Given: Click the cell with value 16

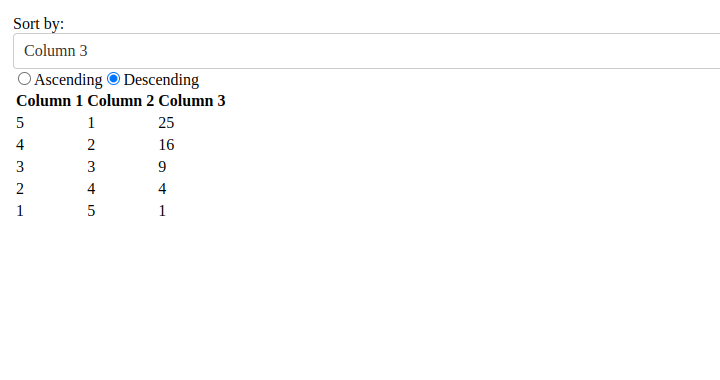Looking at the screenshot, I should (166, 145).
